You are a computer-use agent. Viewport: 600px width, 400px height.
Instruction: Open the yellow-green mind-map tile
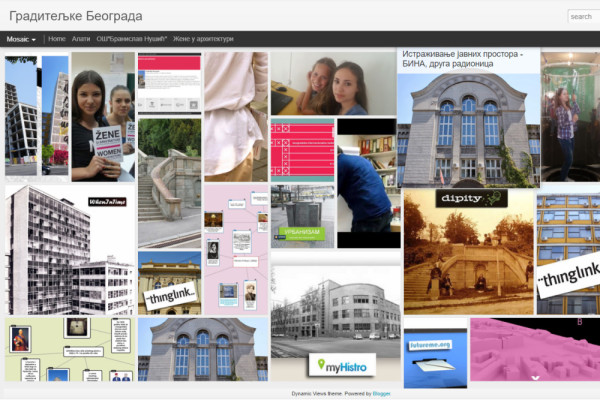coord(70,349)
